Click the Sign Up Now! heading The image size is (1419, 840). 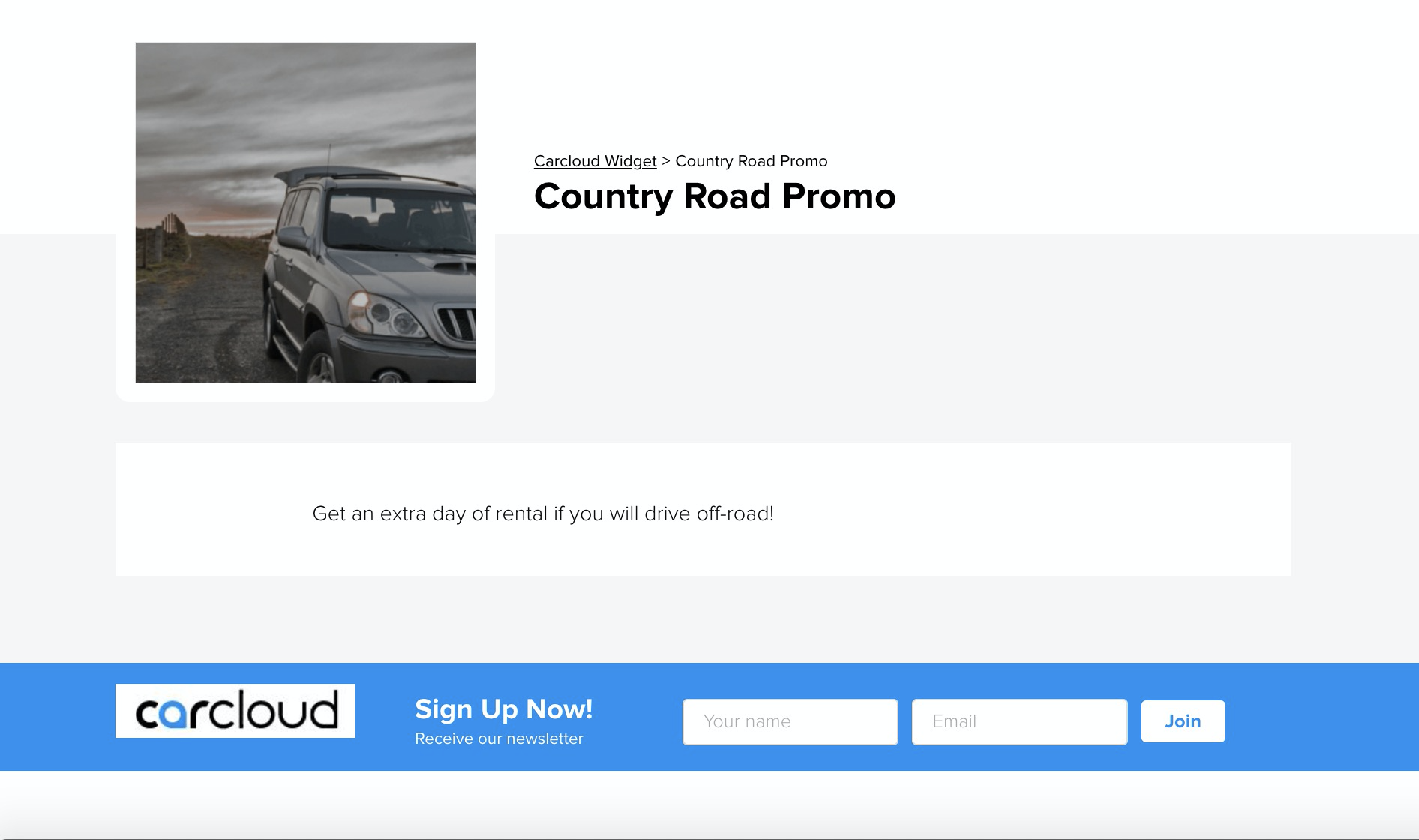pyautogui.click(x=504, y=709)
